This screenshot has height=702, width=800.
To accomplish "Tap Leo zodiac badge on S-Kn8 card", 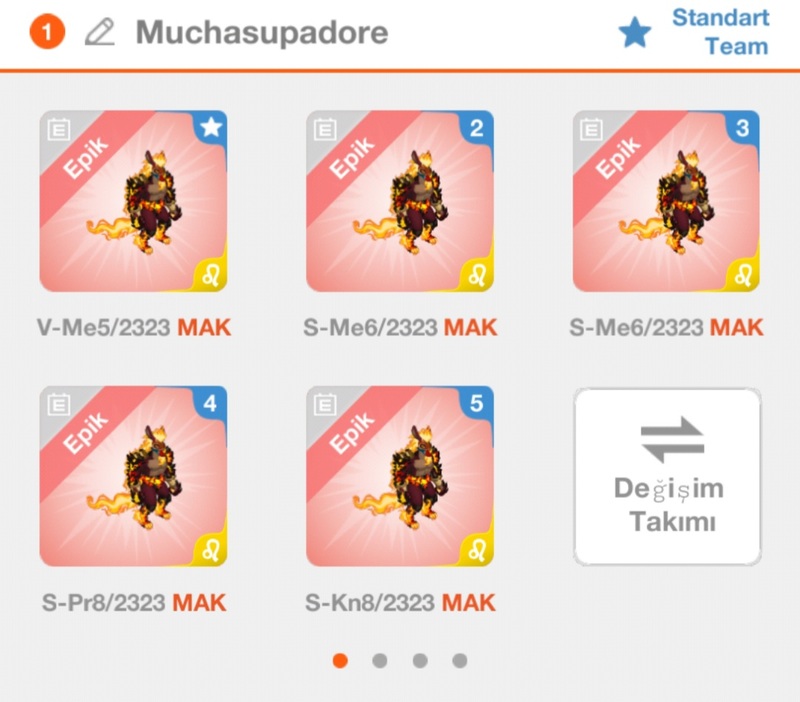I will coord(477,550).
